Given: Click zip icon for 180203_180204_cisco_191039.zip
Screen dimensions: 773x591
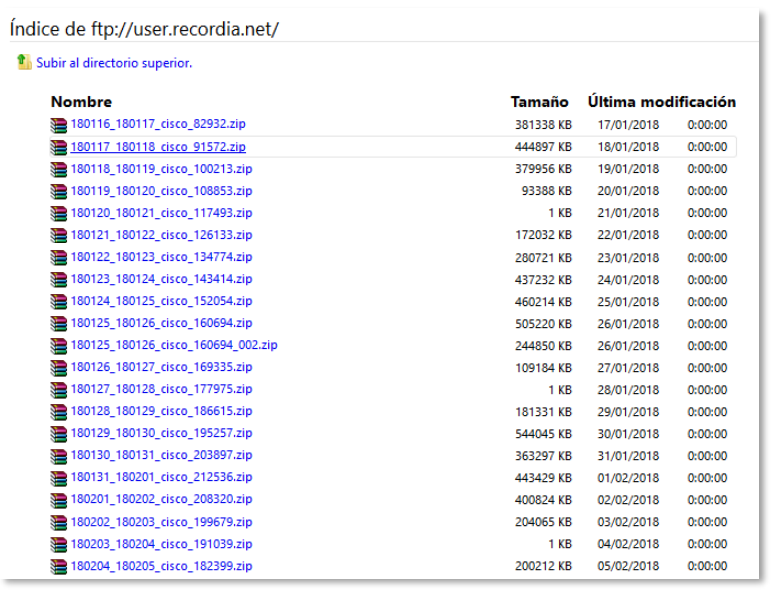Looking at the screenshot, I should [x=58, y=545].
